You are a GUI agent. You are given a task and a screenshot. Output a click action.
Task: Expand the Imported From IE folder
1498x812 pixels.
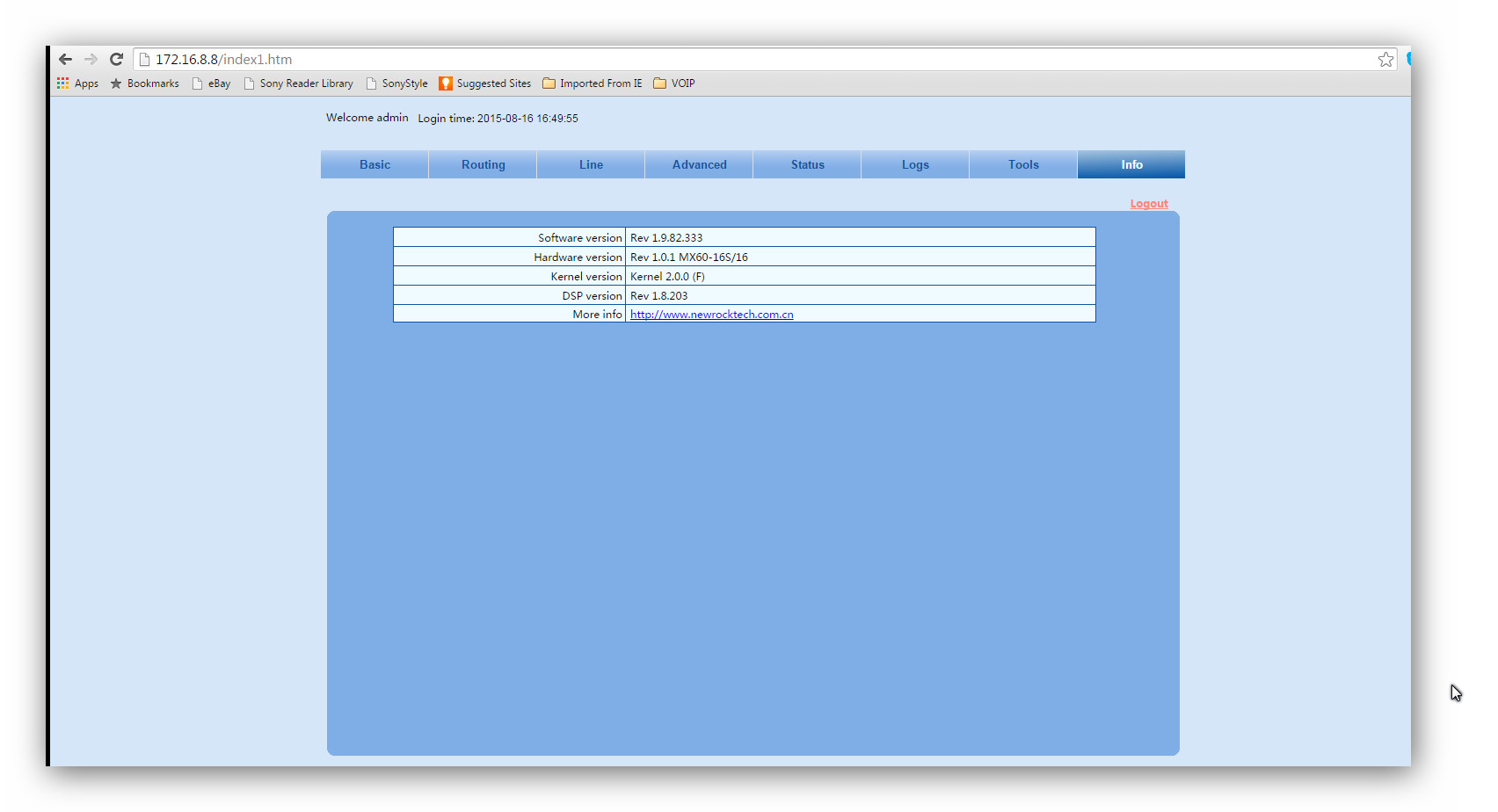[593, 83]
